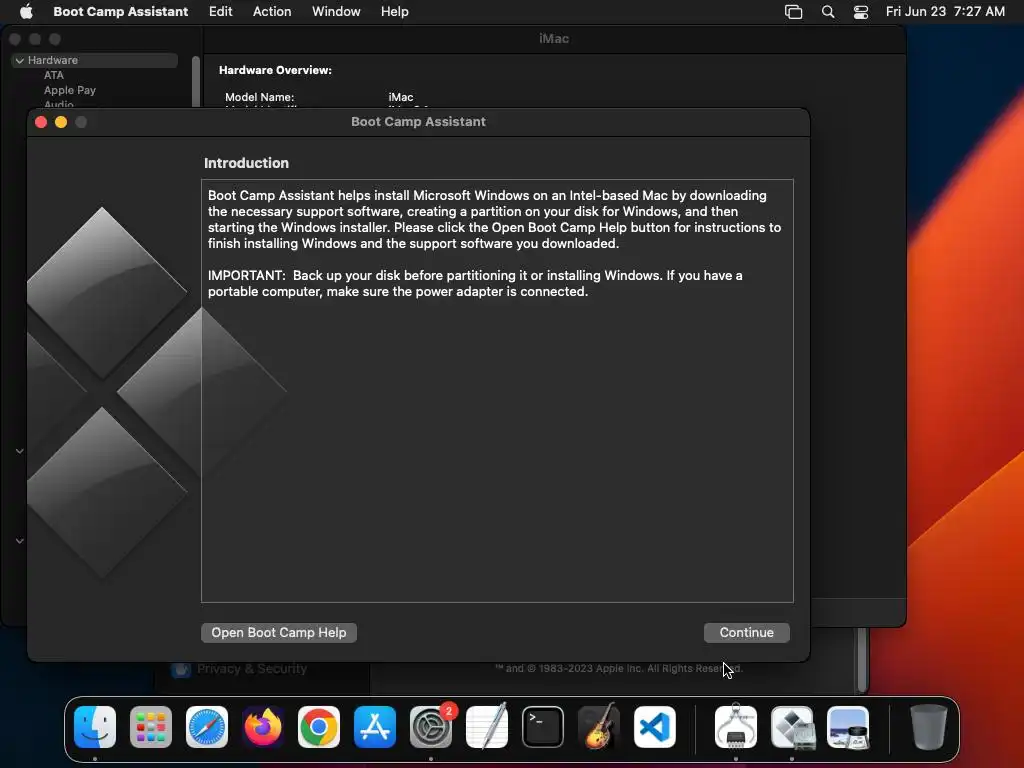Select Apple Pay in System Information sidebar
Viewport: 1024px width, 768px height.
70,90
